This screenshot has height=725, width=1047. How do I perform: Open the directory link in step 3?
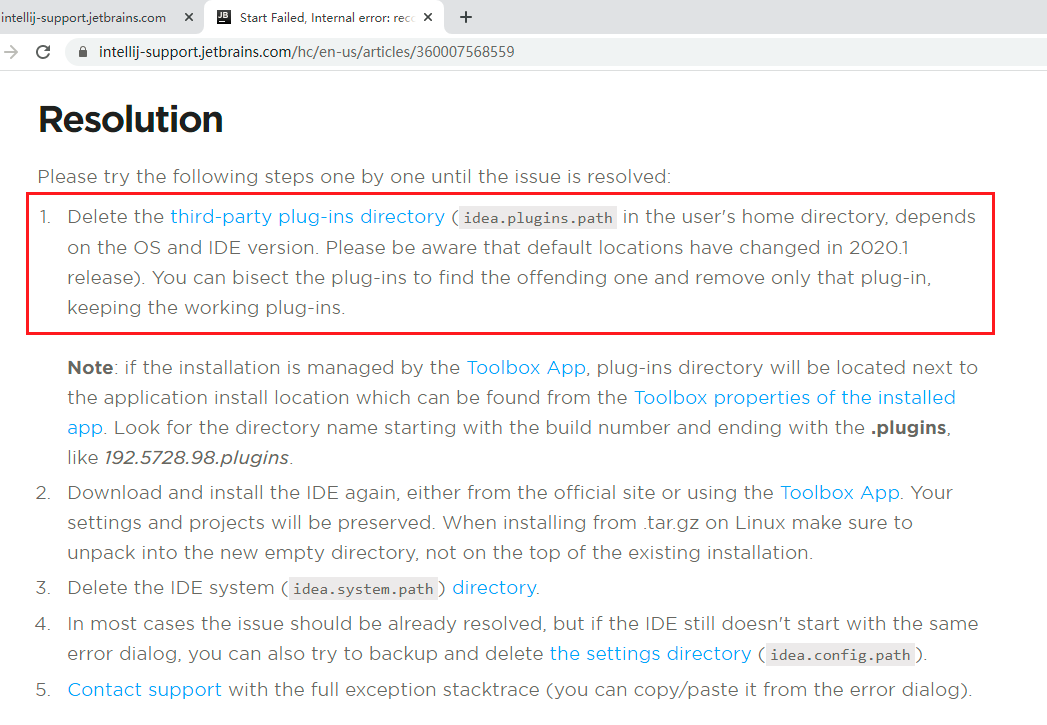click(494, 587)
